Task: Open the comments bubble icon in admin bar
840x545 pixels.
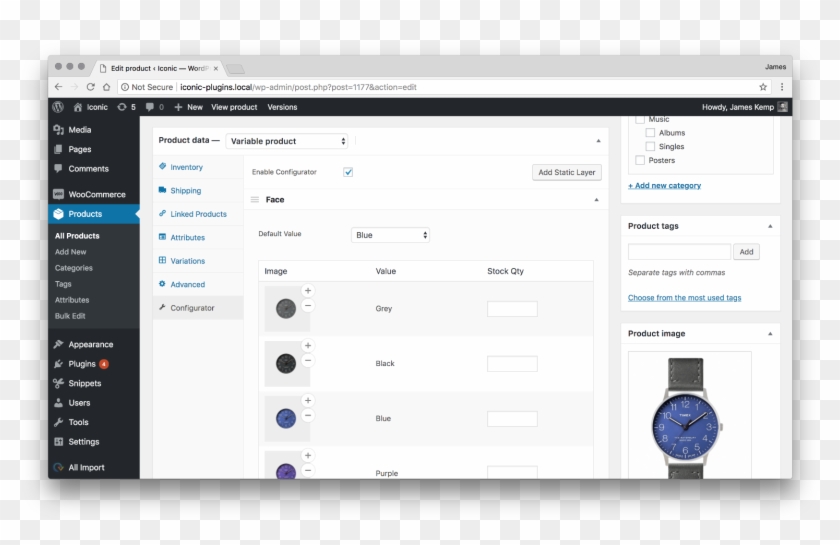Action: [x=149, y=107]
